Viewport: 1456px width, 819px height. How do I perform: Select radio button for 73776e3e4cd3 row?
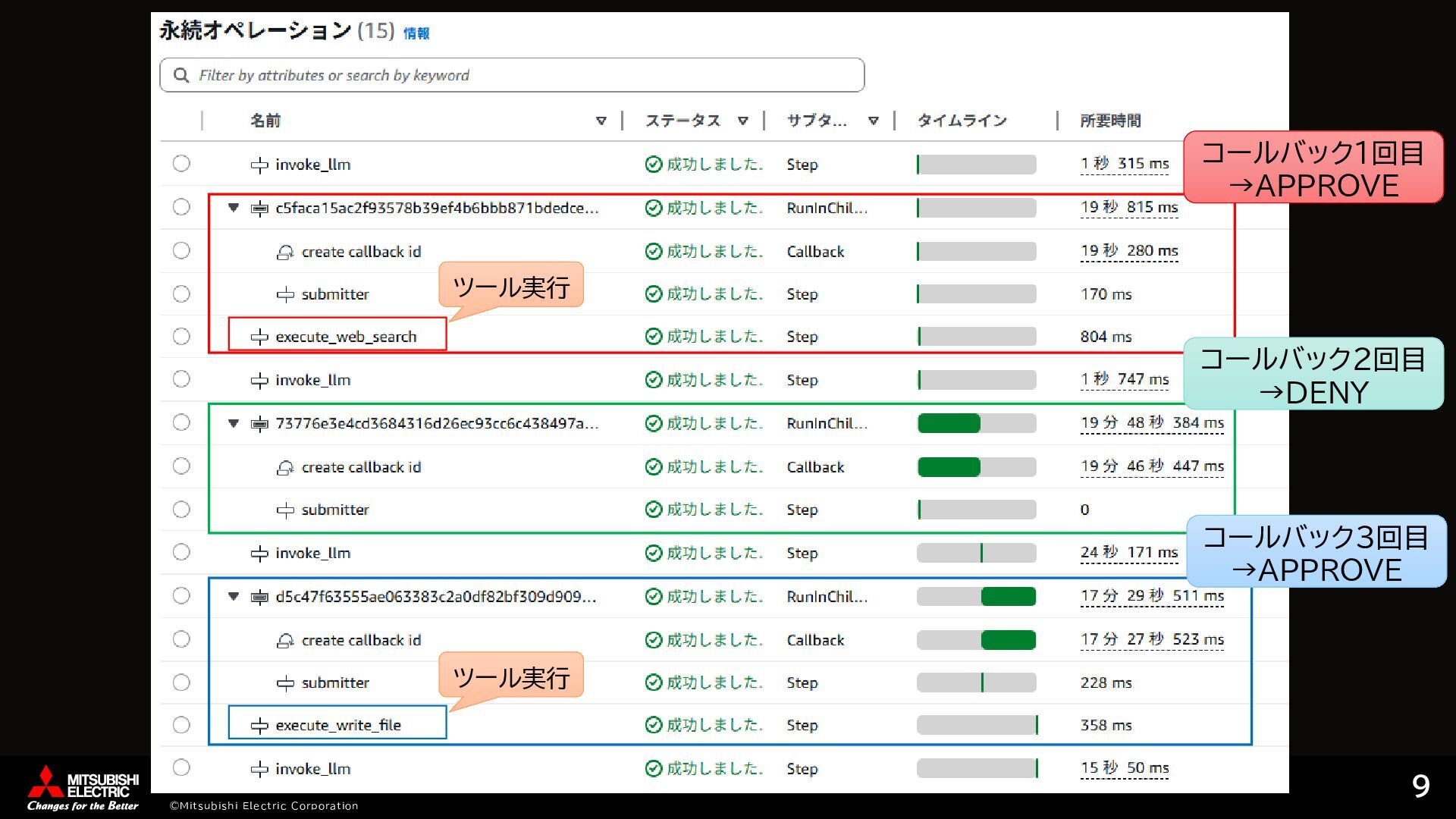(x=181, y=422)
